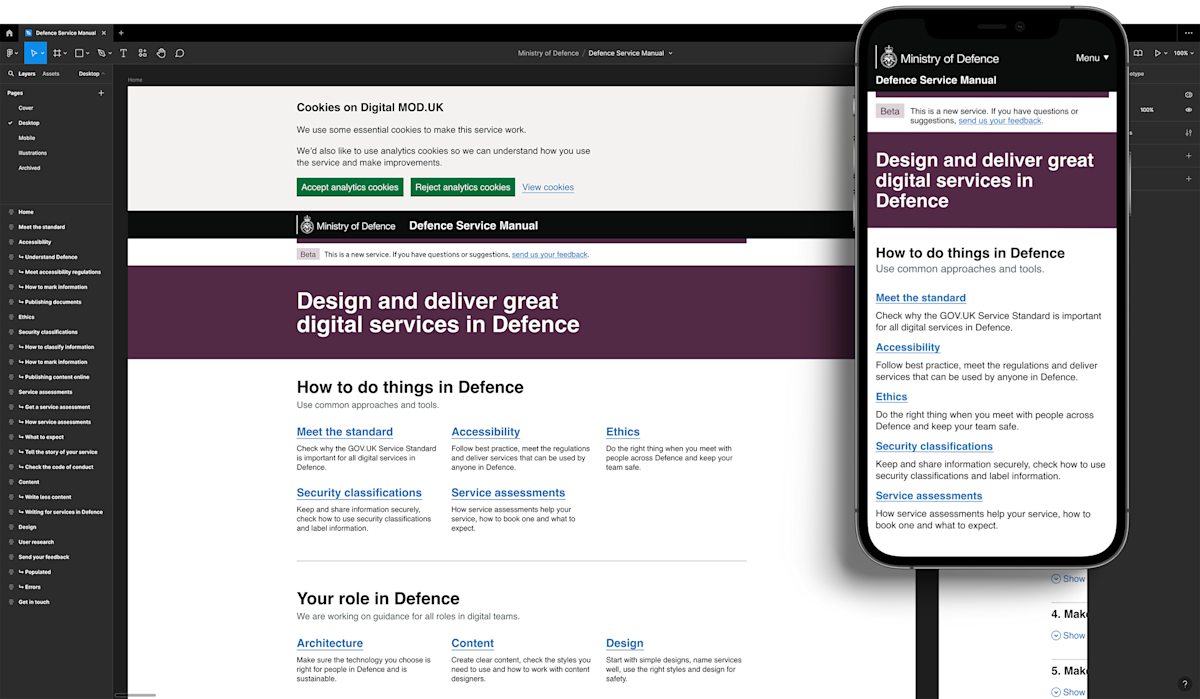
Task: Open the Help question mark button
Action: (1185, 684)
